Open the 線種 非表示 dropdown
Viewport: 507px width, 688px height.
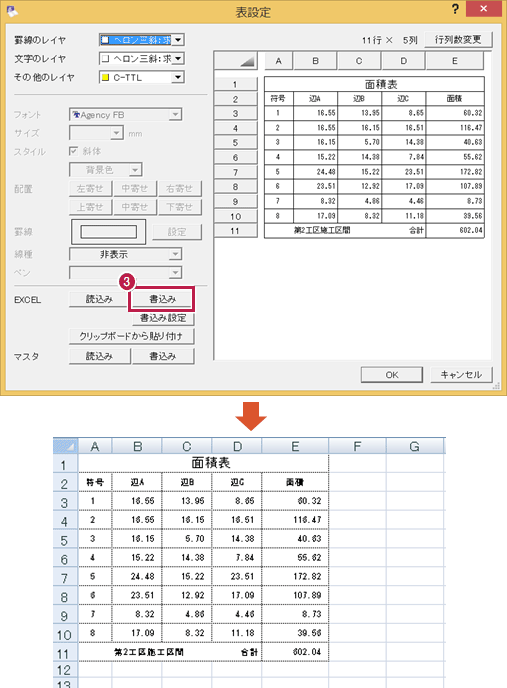175,254
